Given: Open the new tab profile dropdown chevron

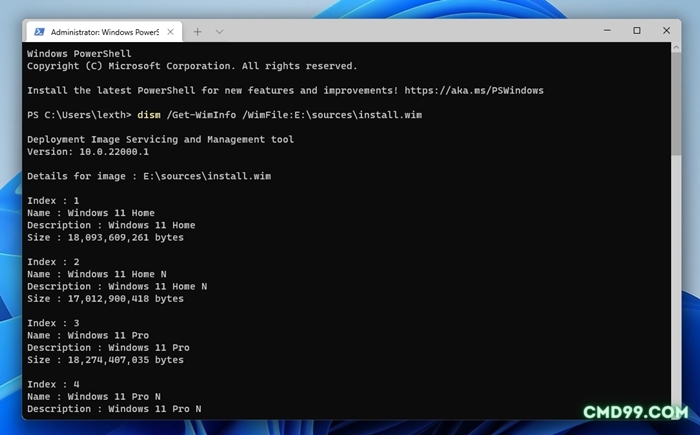Looking at the screenshot, I should coord(219,32).
